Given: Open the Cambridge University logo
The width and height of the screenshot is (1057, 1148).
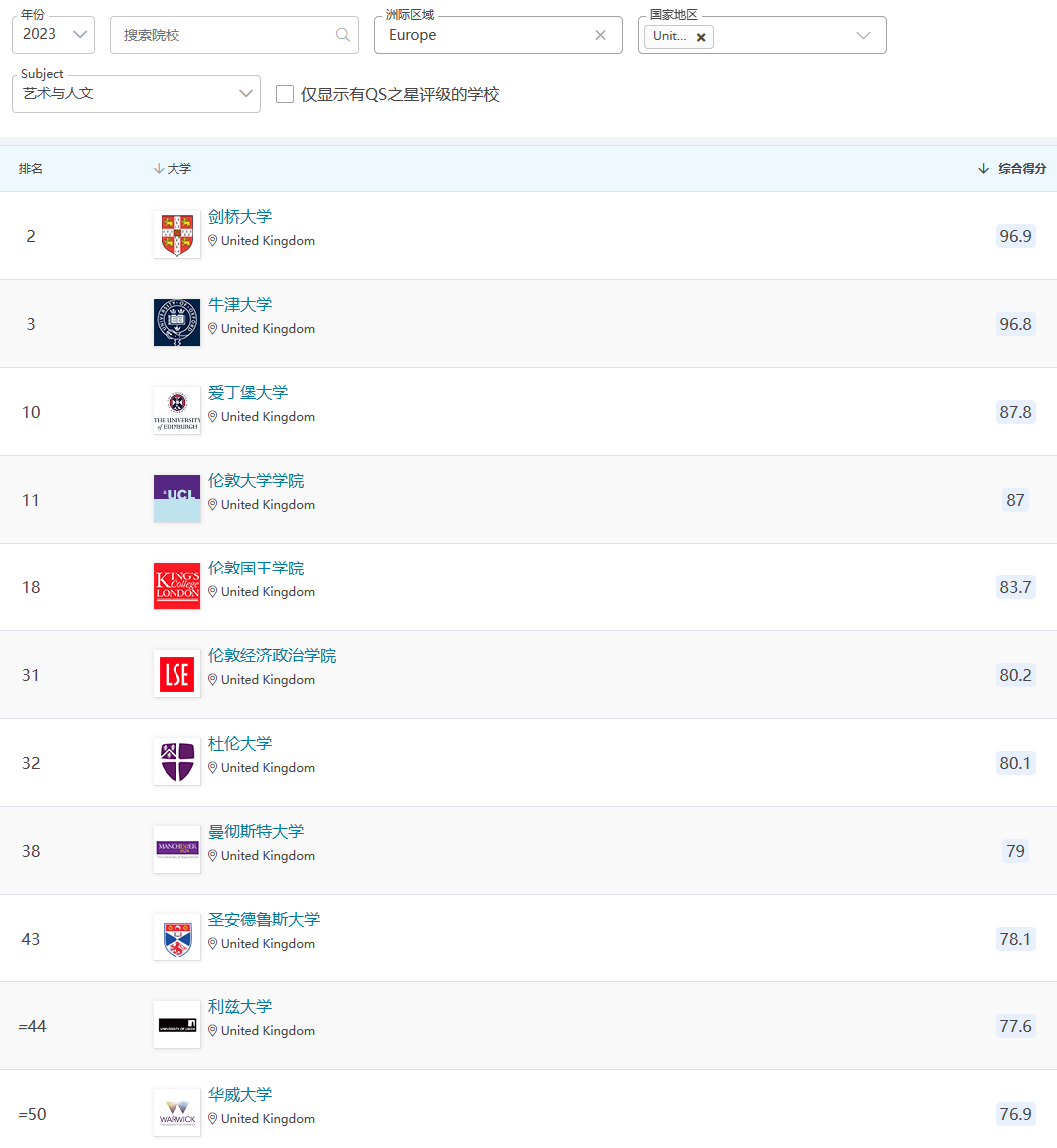Looking at the screenshot, I should coord(177,235).
